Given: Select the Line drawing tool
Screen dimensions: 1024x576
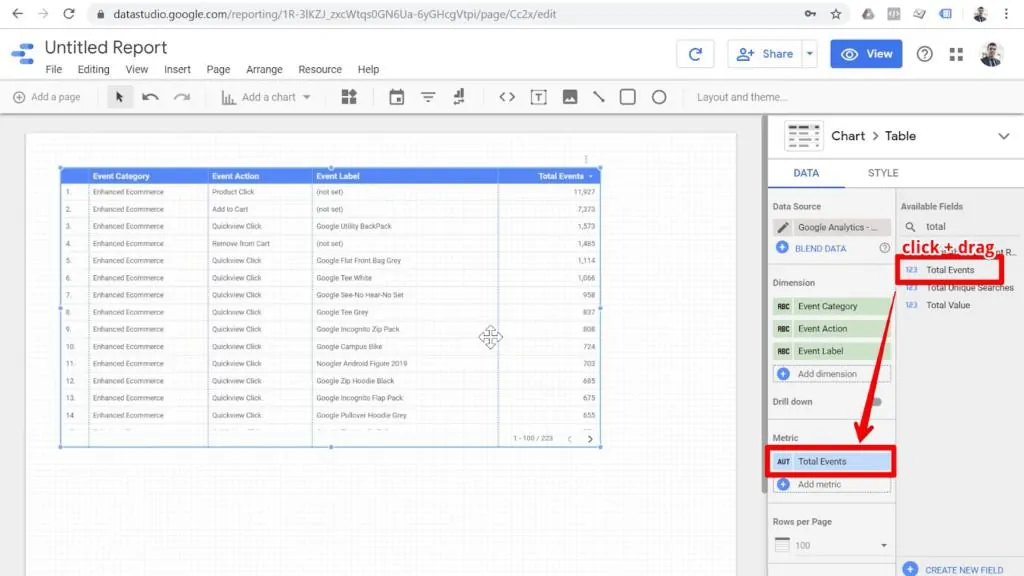Looking at the screenshot, I should click(601, 97).
